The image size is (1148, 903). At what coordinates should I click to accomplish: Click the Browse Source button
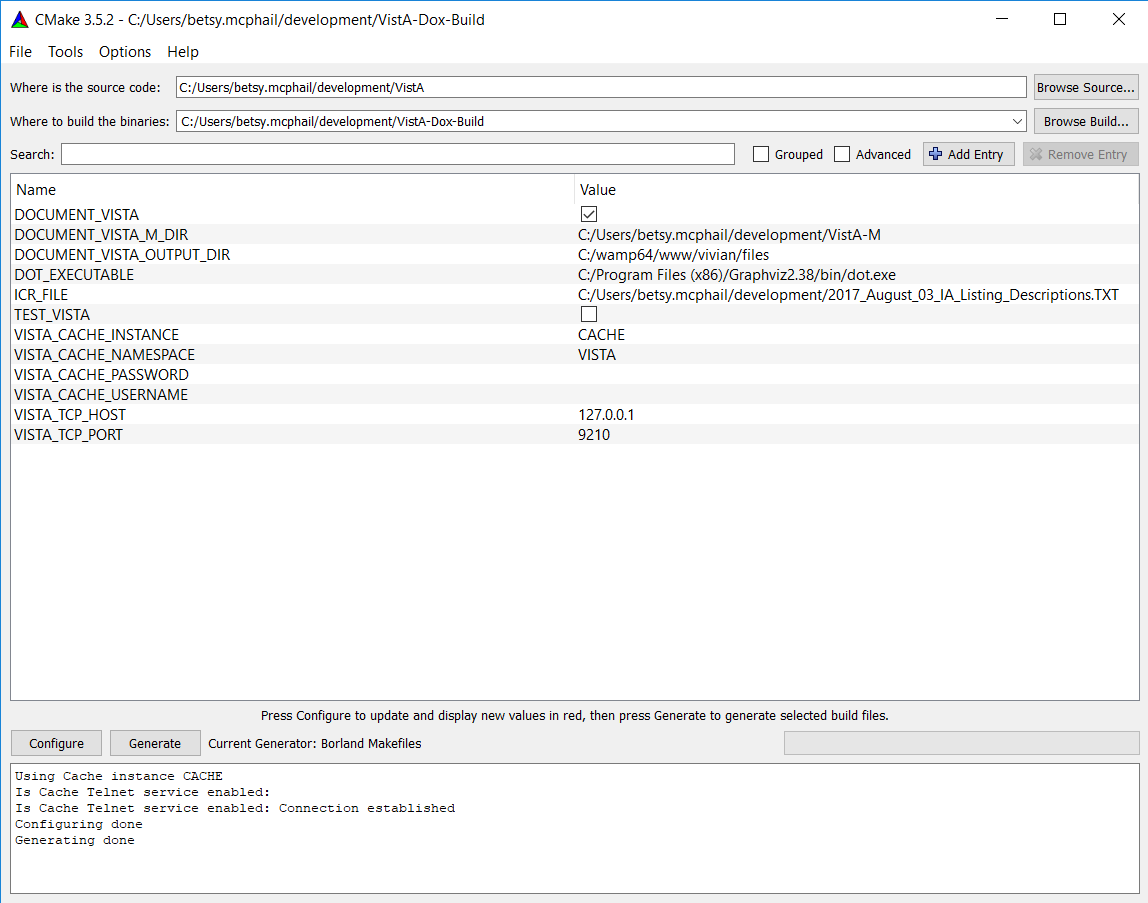(x=1085, y=87)
